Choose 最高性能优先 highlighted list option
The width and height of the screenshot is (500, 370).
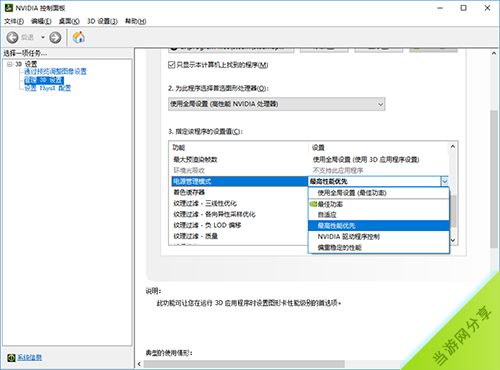(x=378, y=226)
